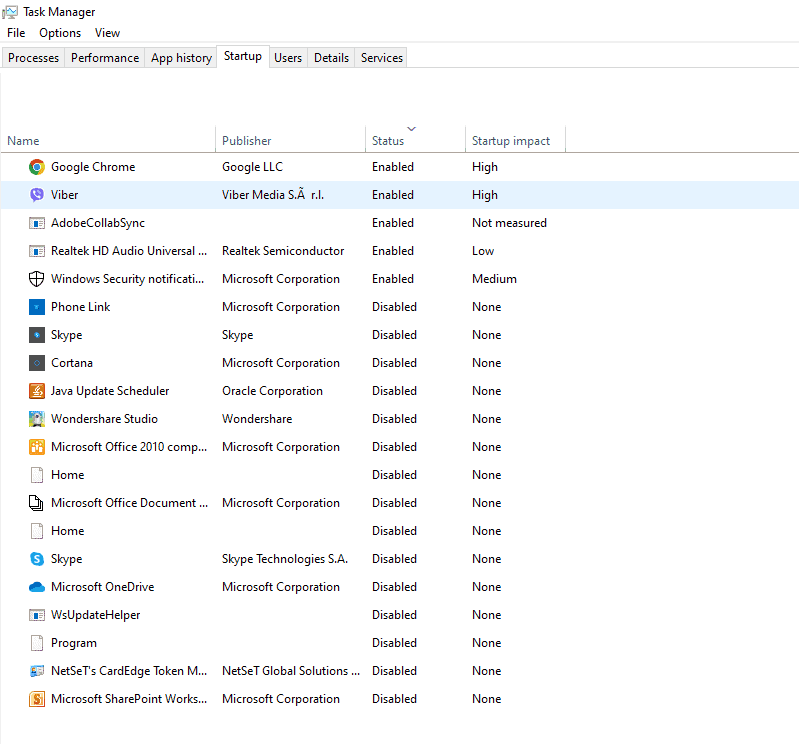Sort by the Startup impact column header

[x=511, y=141]
